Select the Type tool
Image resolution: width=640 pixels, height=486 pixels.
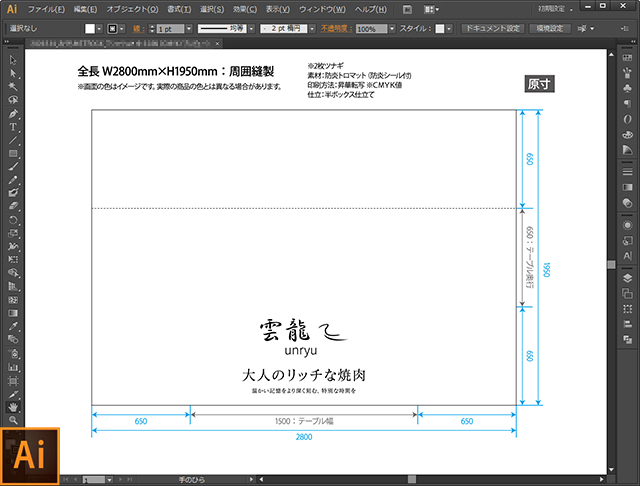(x=13, y=127)
